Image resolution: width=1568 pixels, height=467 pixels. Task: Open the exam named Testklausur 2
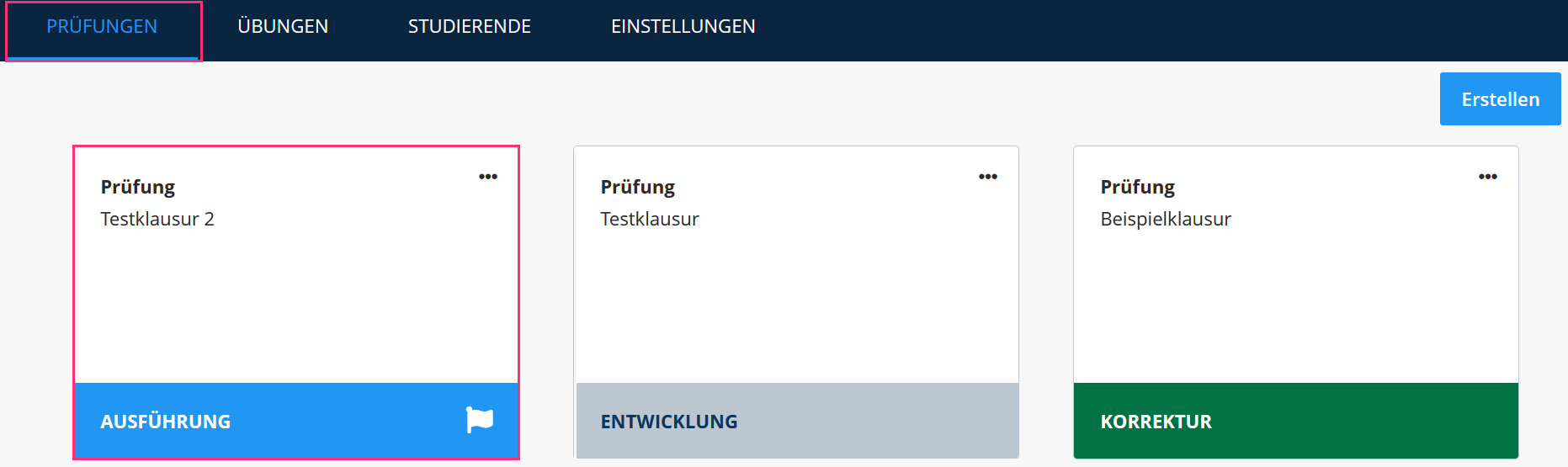click(x=157, y=220)
